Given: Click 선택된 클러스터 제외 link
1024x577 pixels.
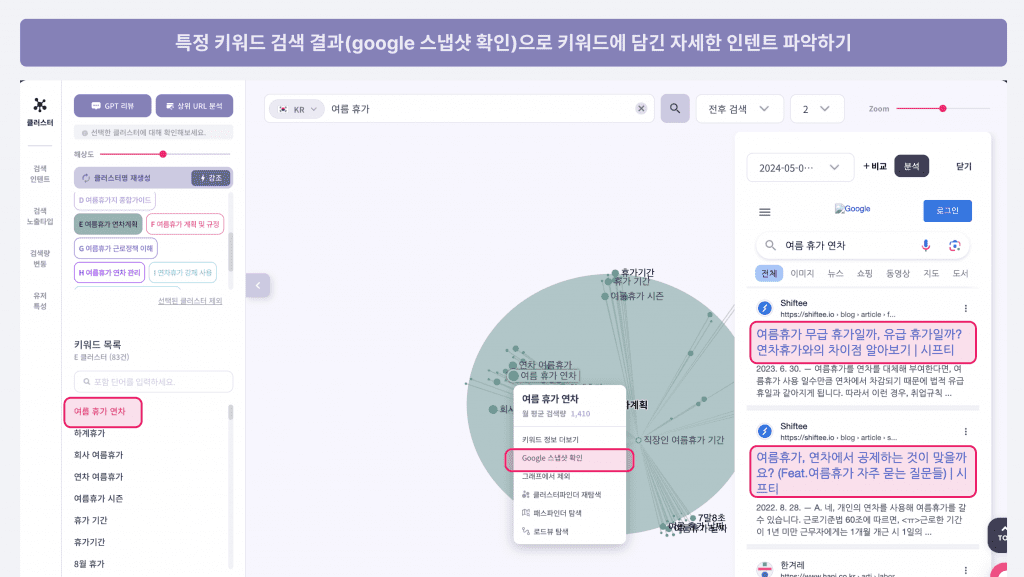Looking at the screenshot, I should point(190,301).
